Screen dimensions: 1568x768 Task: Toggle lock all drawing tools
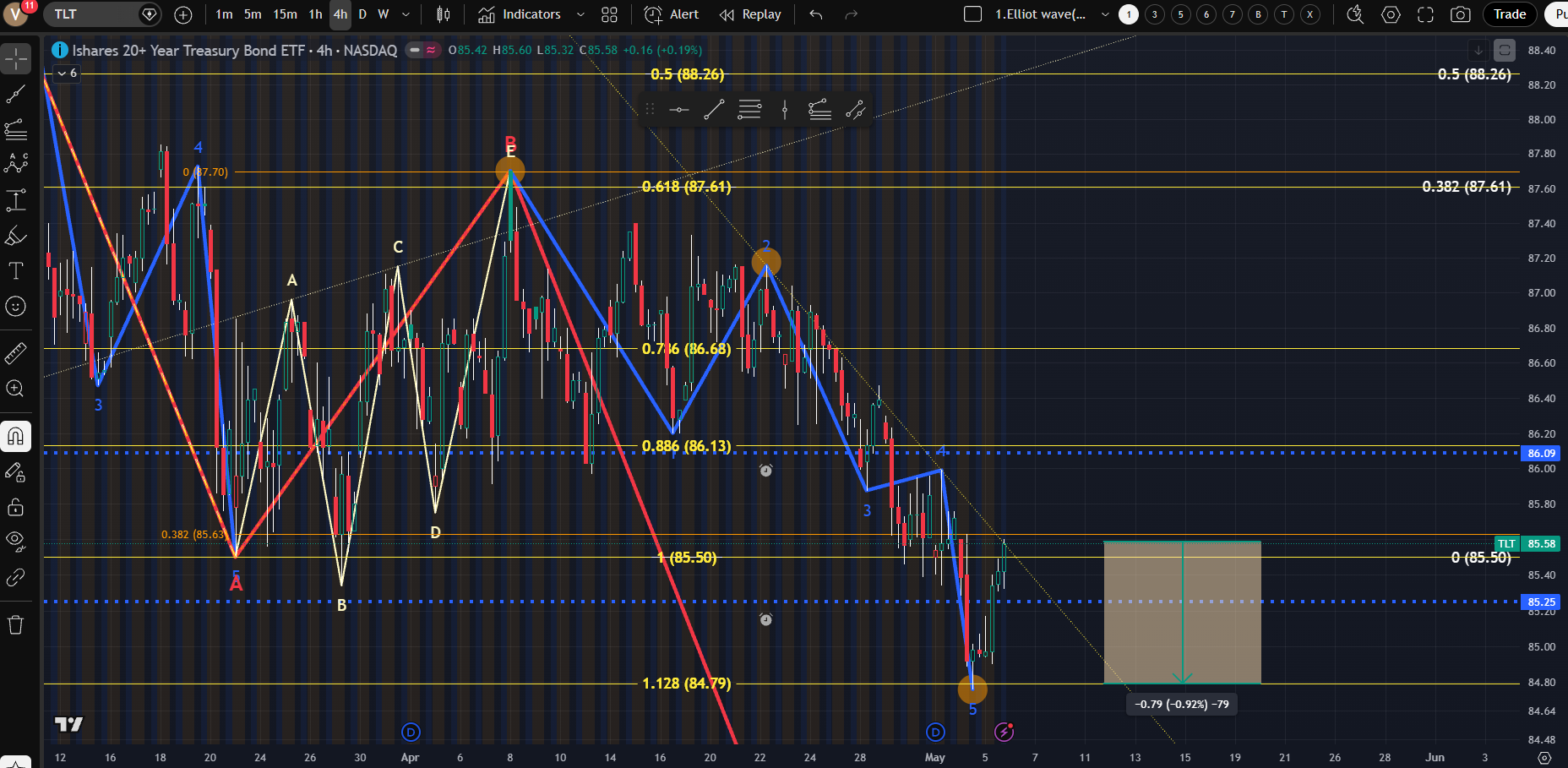point(16,507)
